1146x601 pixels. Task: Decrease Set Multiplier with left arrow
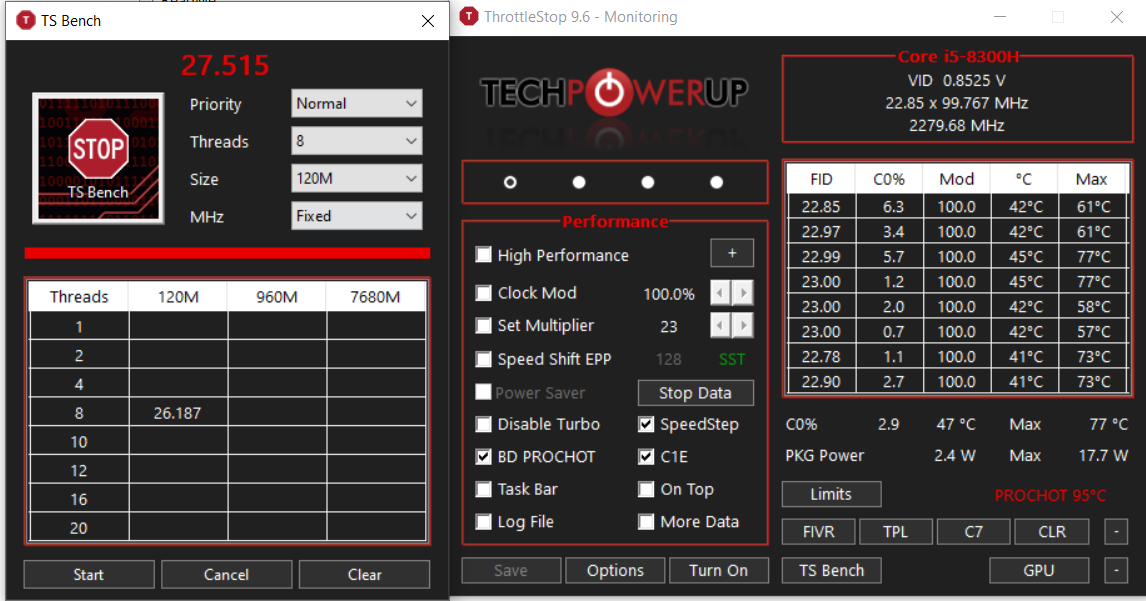pos(721,325)
